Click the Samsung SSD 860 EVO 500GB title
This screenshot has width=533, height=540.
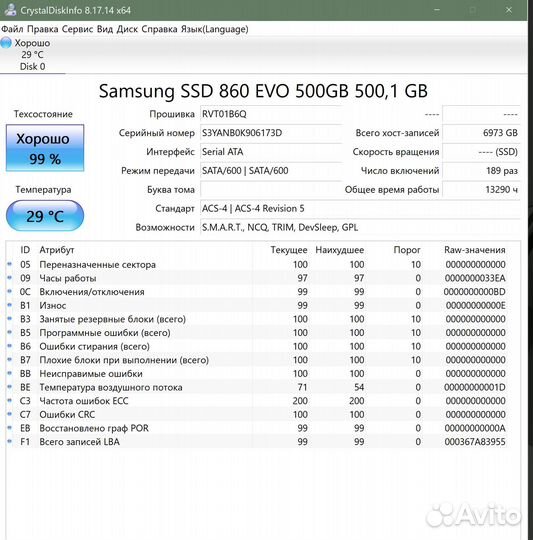263,91
